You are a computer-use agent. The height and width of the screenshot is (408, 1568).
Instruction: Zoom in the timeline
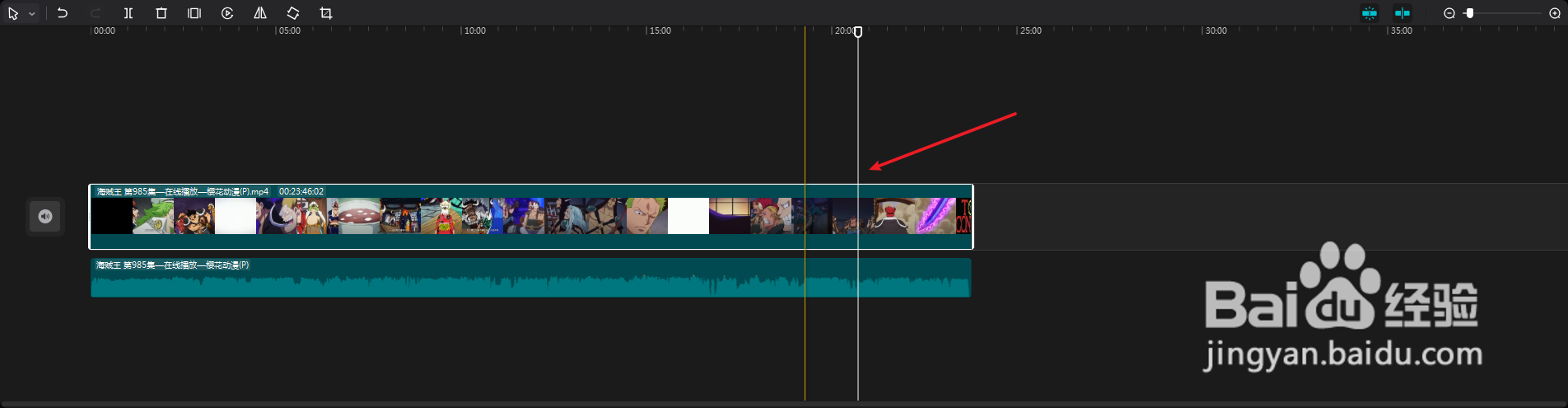click(x=1555, y=13)
